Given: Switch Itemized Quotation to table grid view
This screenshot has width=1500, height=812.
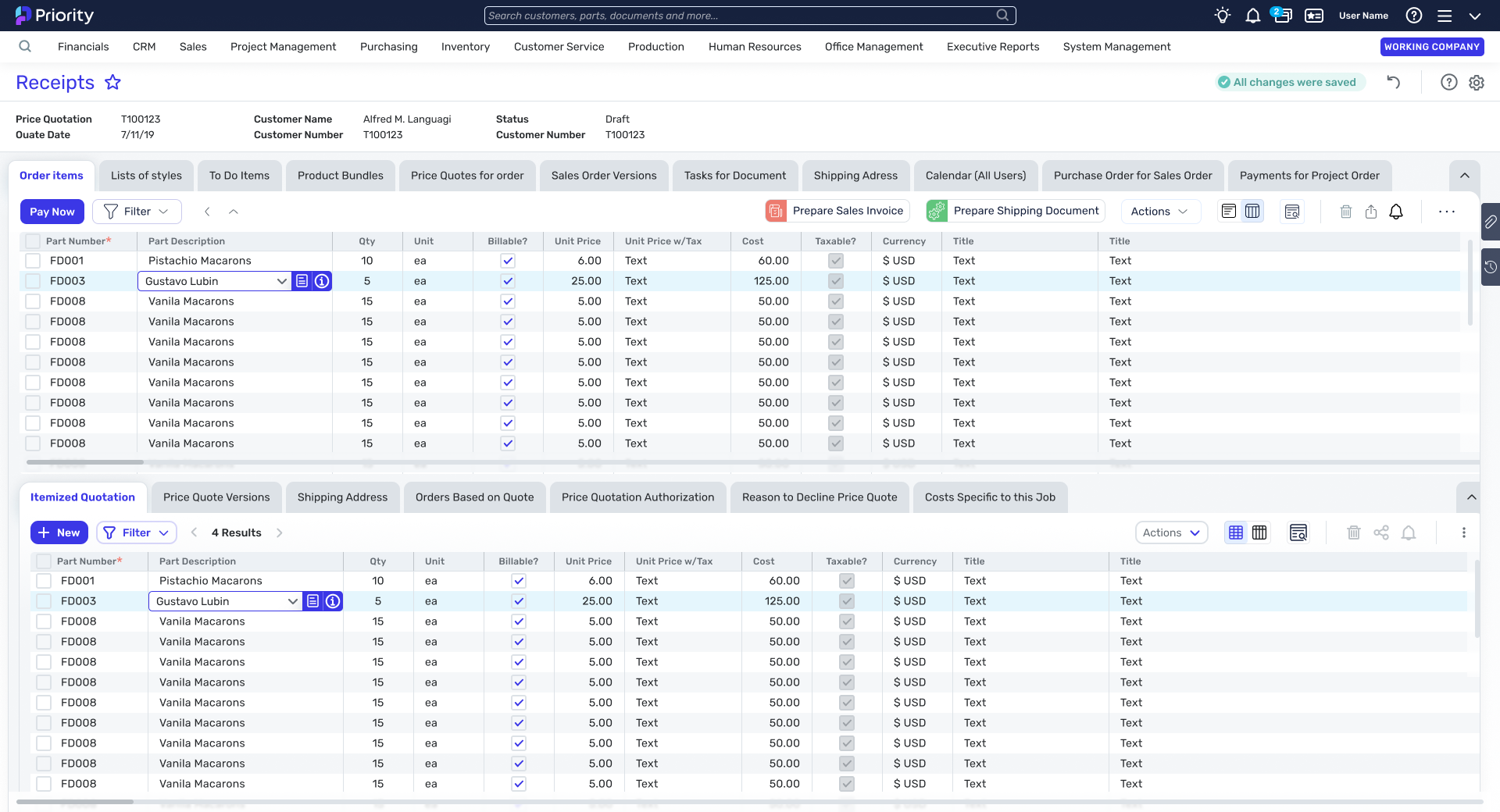Looking at the screenshot, I should 1235,532.
